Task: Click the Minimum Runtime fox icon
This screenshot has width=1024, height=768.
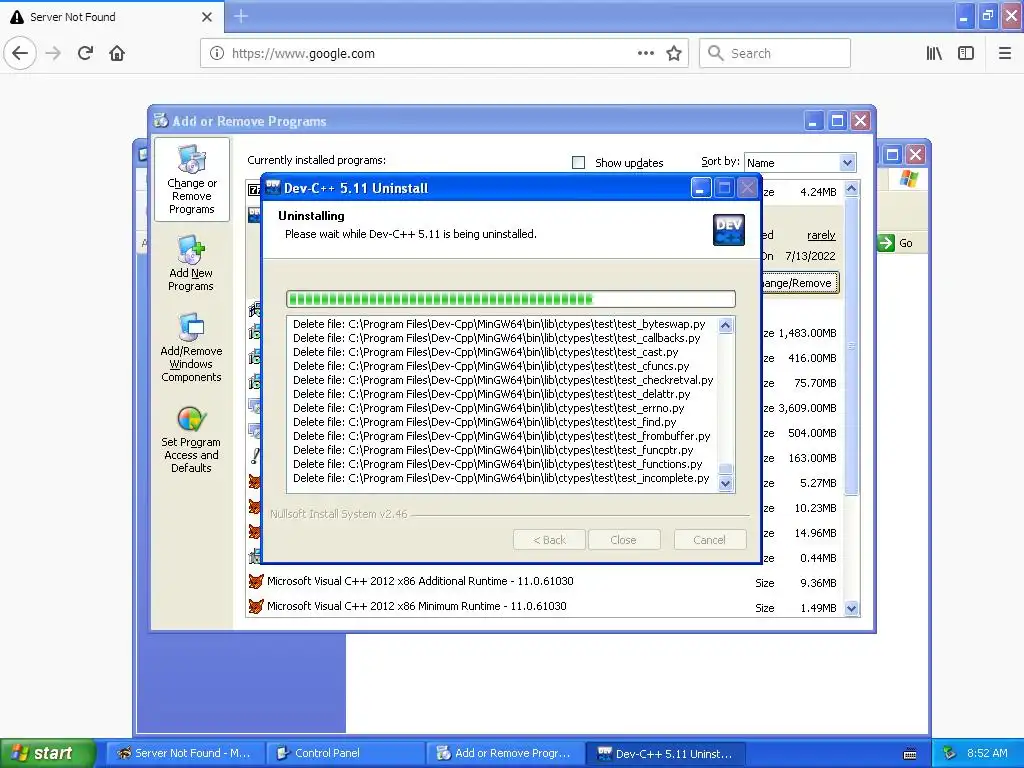Action: 255,607
